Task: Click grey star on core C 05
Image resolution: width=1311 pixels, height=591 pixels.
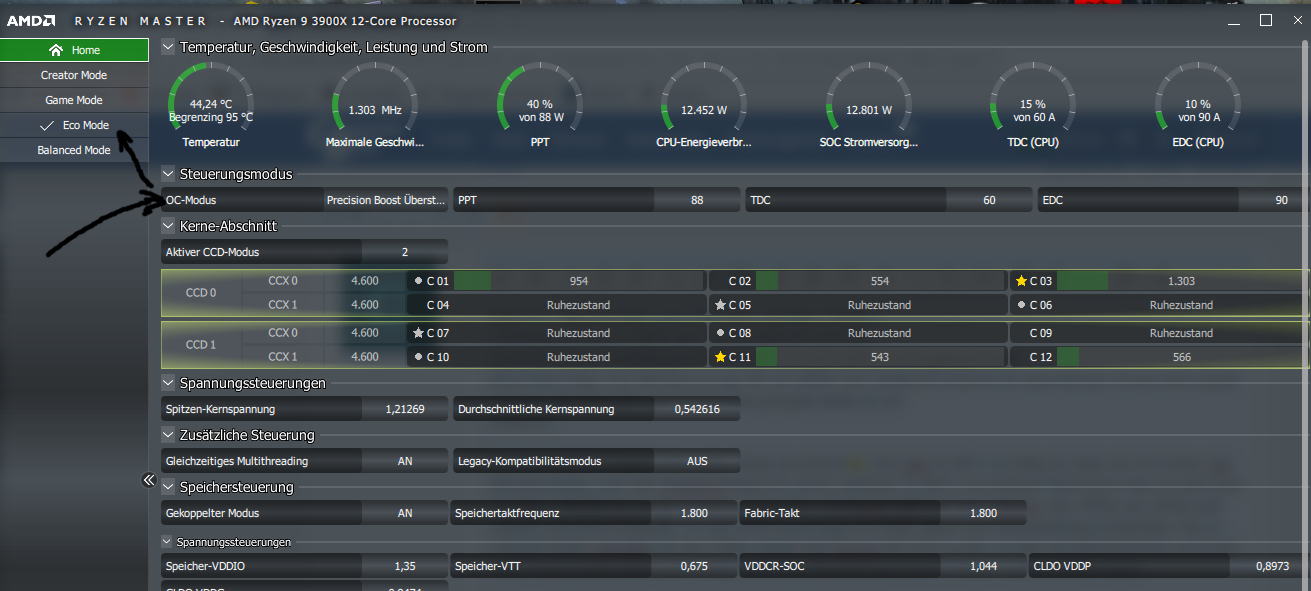Action: coord(719,305)
